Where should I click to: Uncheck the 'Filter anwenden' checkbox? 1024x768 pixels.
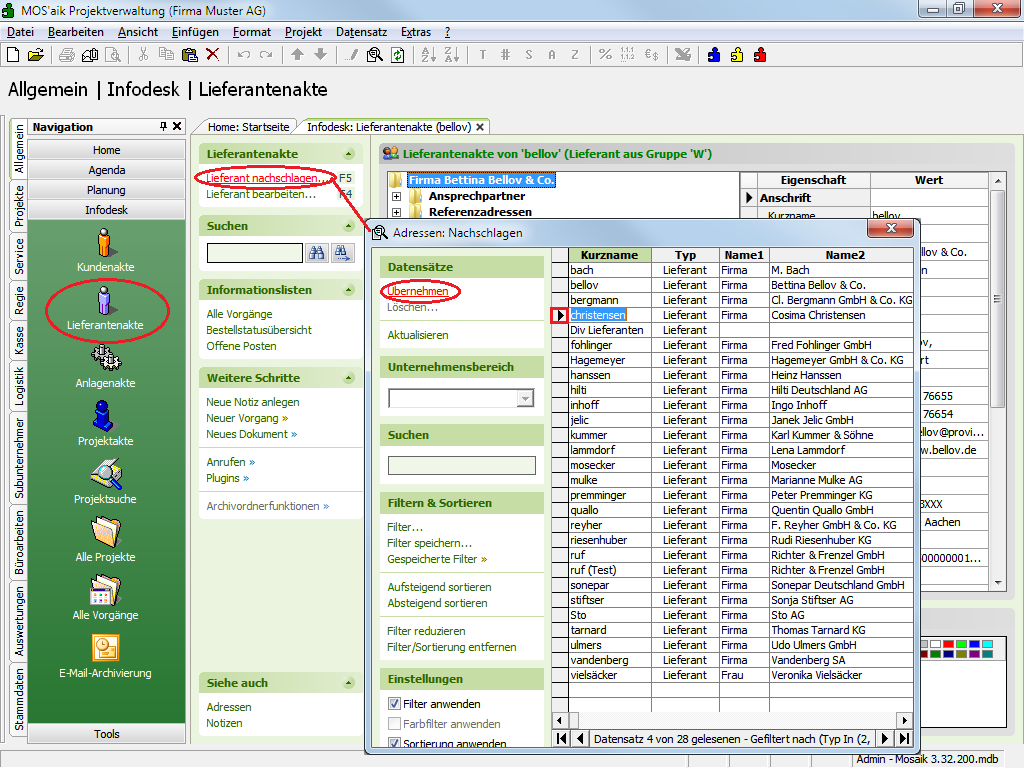click(394, 704)
